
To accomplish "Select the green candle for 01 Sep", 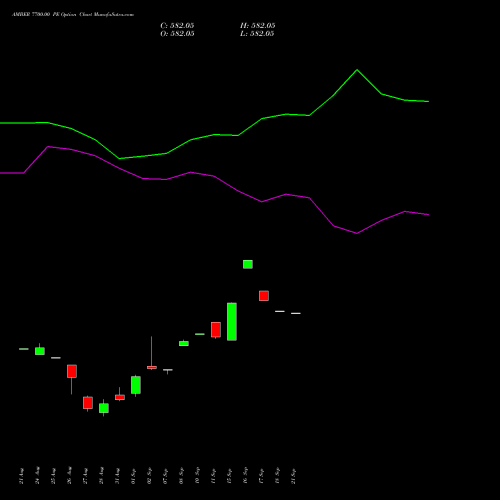I will pyautogui.click(x=136, y=385).
